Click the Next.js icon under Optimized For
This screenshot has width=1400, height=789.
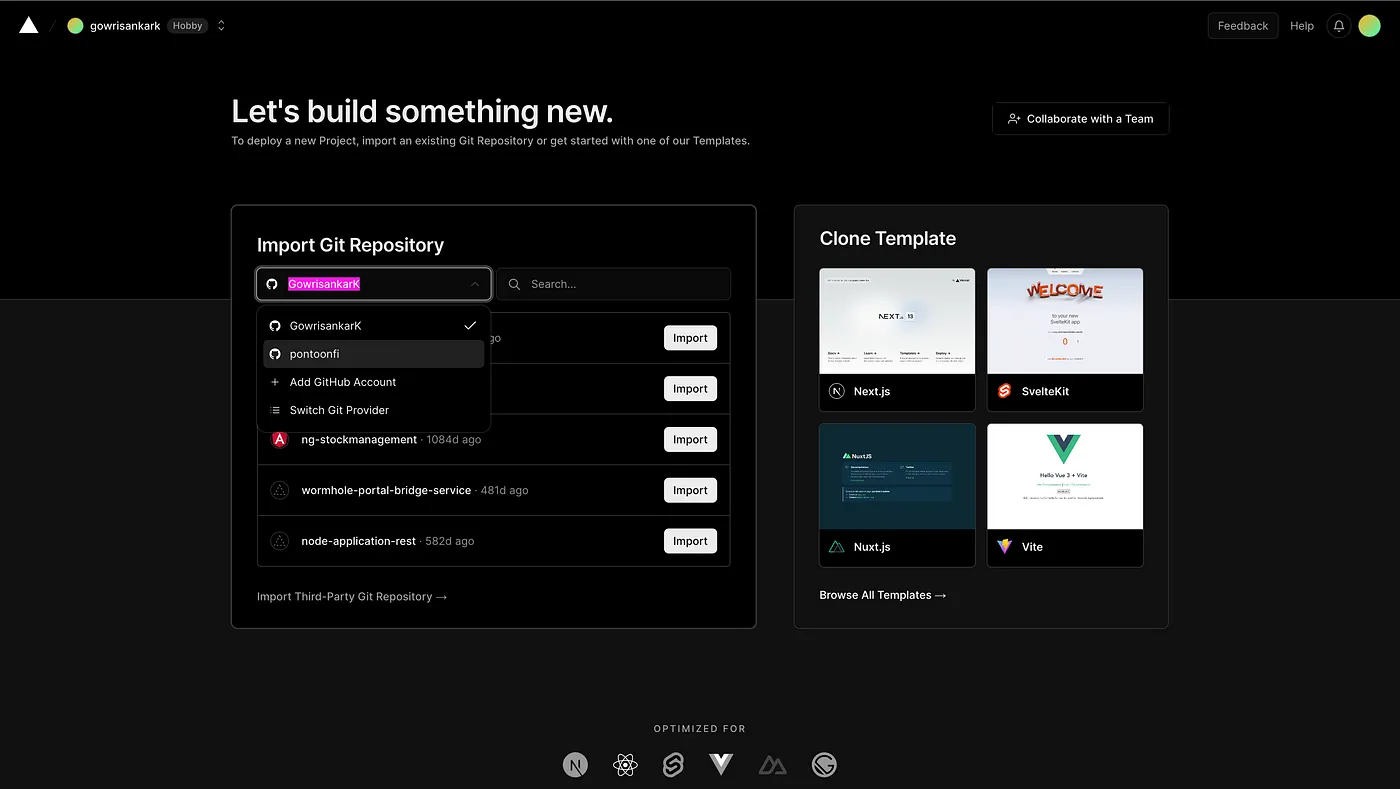tap(575, 765)
